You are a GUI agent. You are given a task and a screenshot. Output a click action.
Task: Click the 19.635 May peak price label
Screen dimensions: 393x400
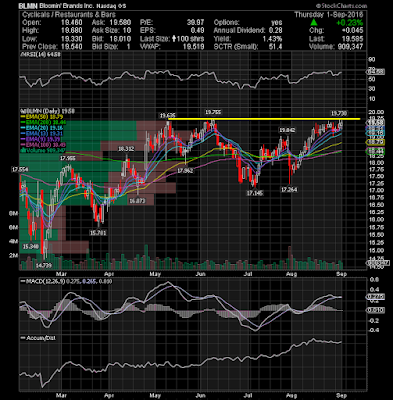(x=167, y=116)
